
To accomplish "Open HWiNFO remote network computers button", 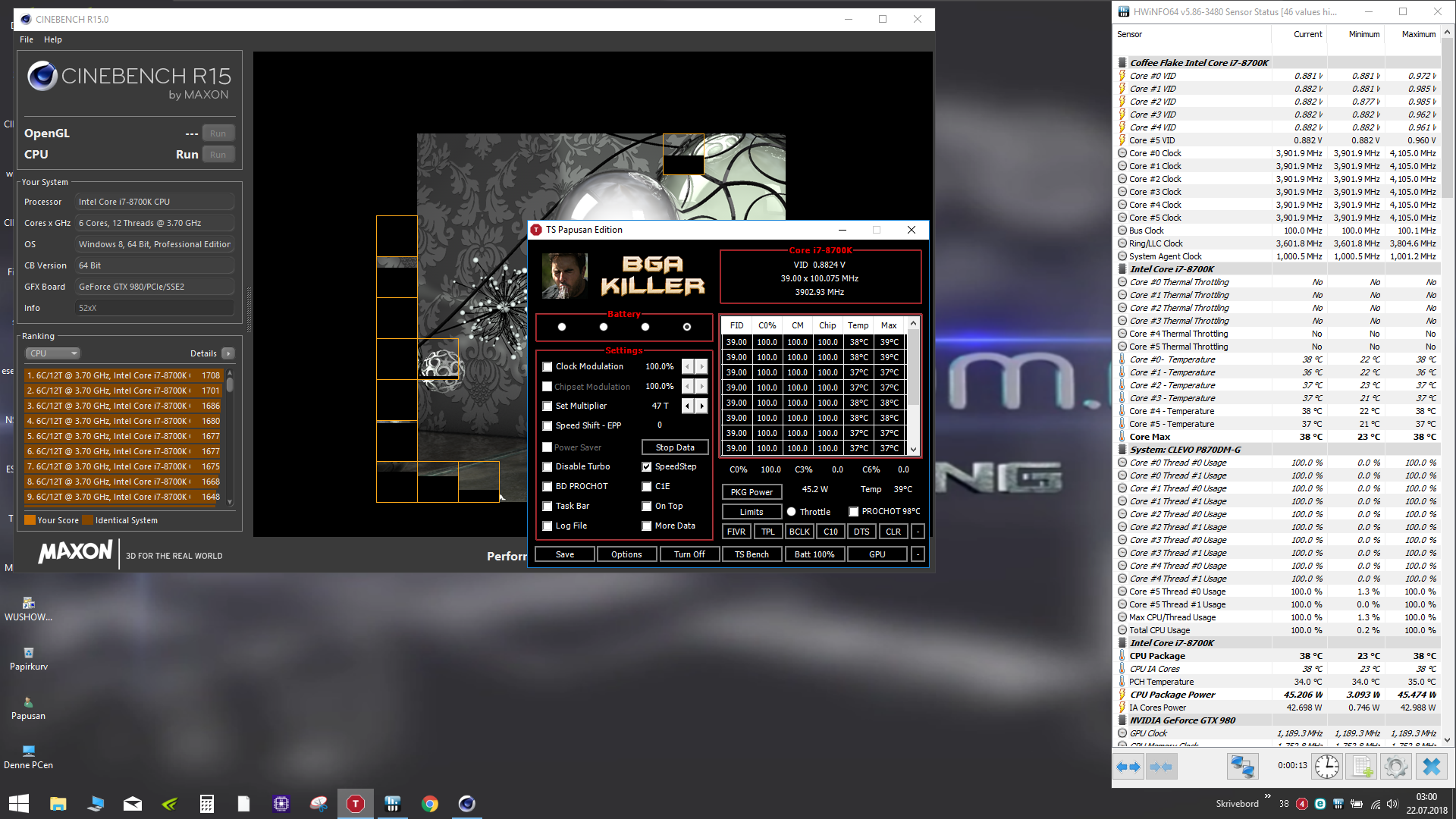I will 1242,767.
